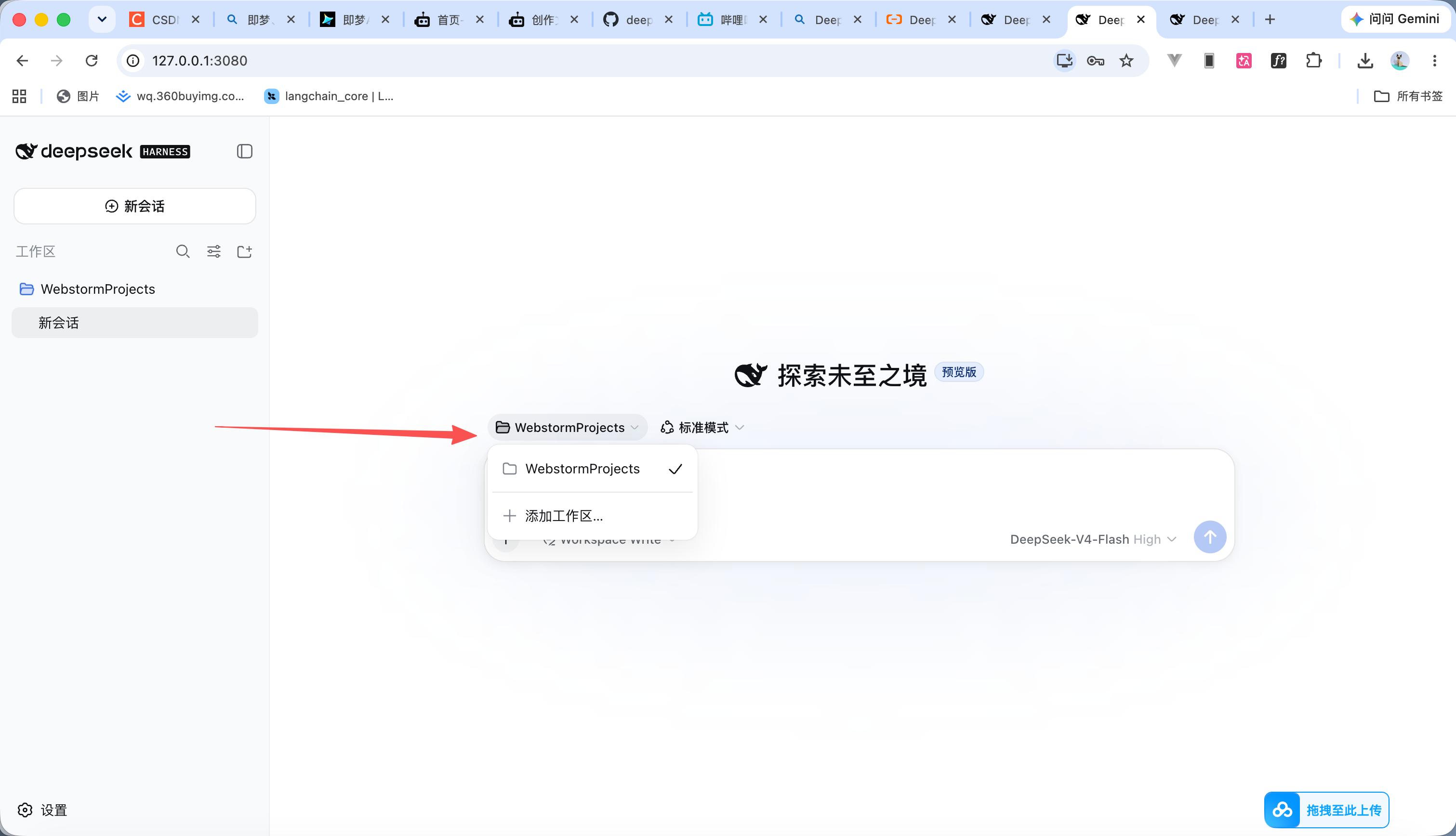Open Chrome three-dot menu

click(1435, 61)
